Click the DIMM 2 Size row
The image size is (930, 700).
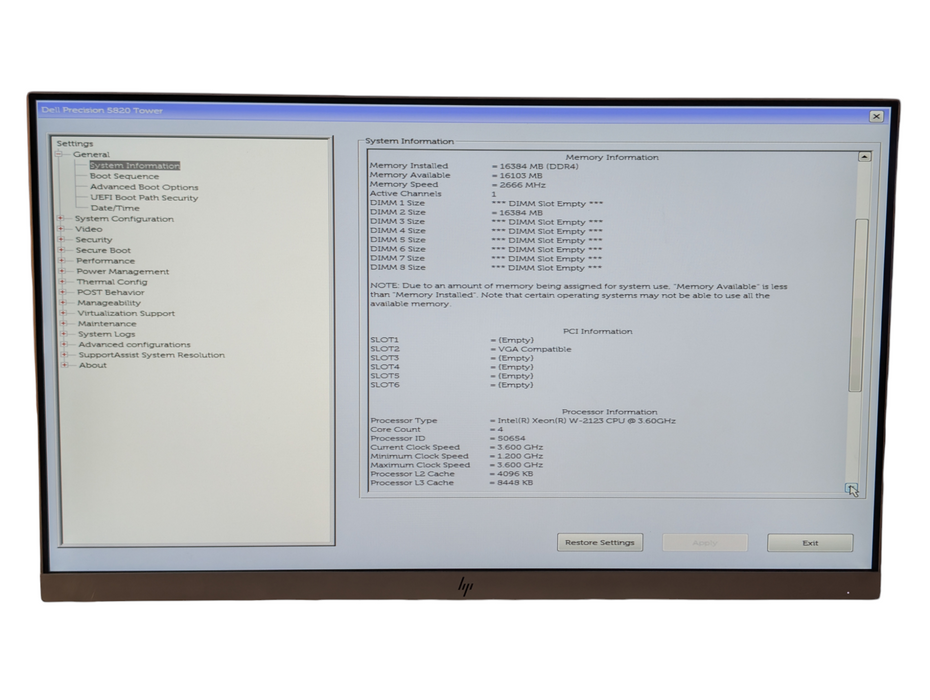(457, 212)
